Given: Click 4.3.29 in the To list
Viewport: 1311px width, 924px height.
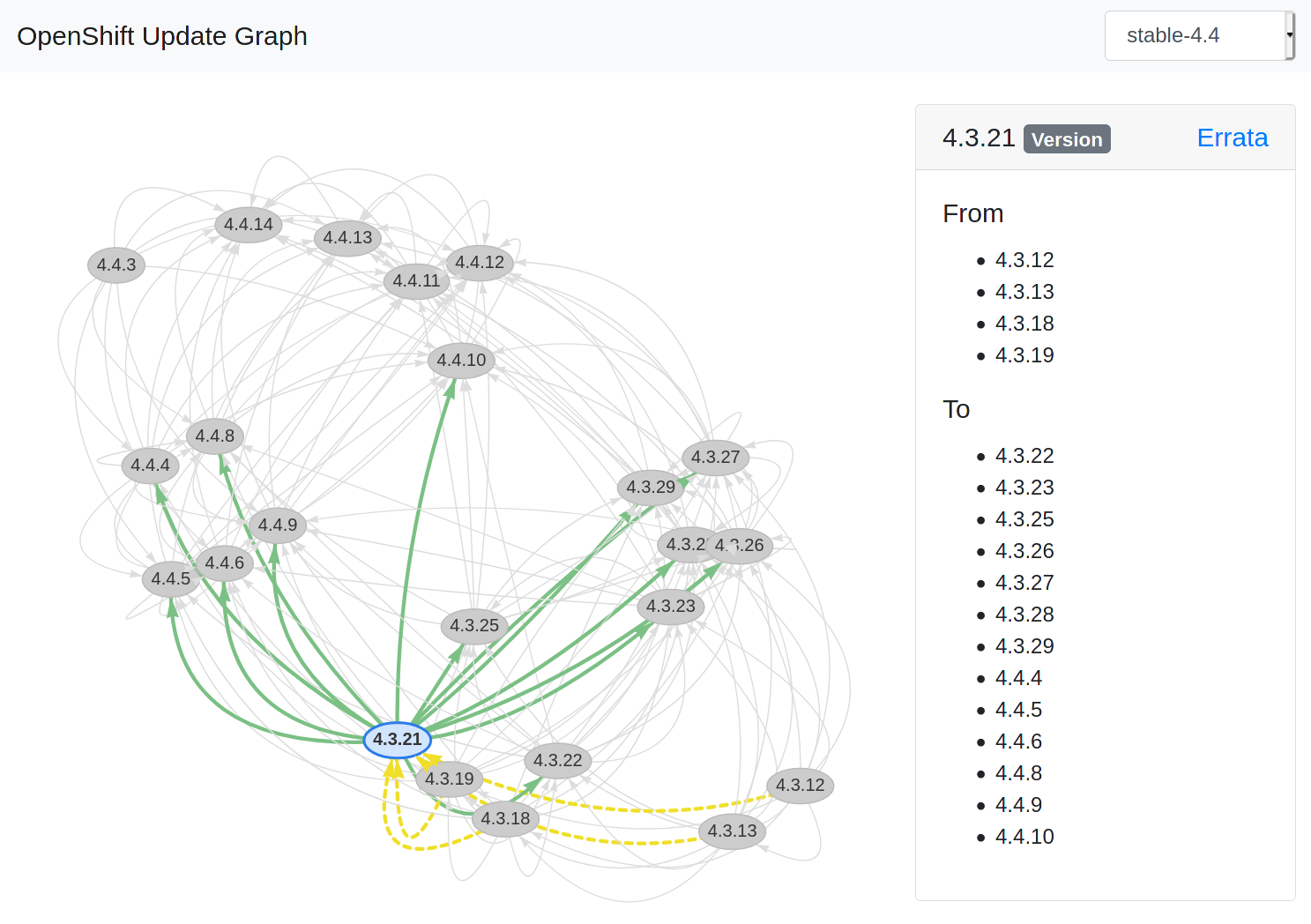Looking at the screenshot, I should tap(1024, 646).
